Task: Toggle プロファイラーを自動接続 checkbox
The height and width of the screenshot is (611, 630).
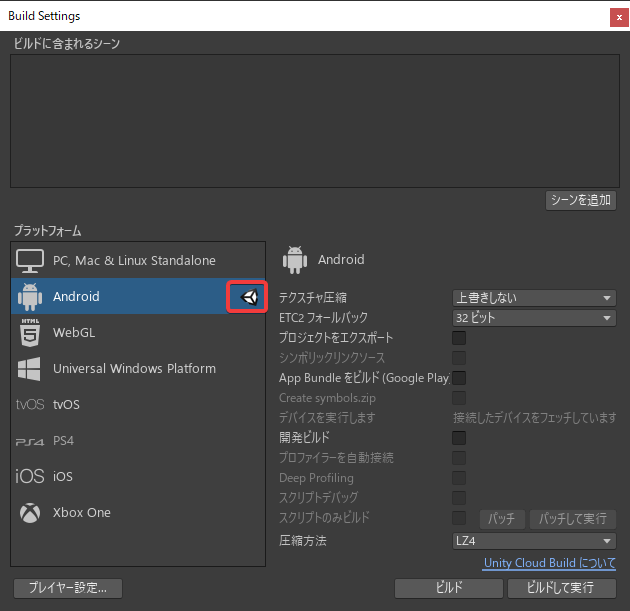Action: [459, 458]
